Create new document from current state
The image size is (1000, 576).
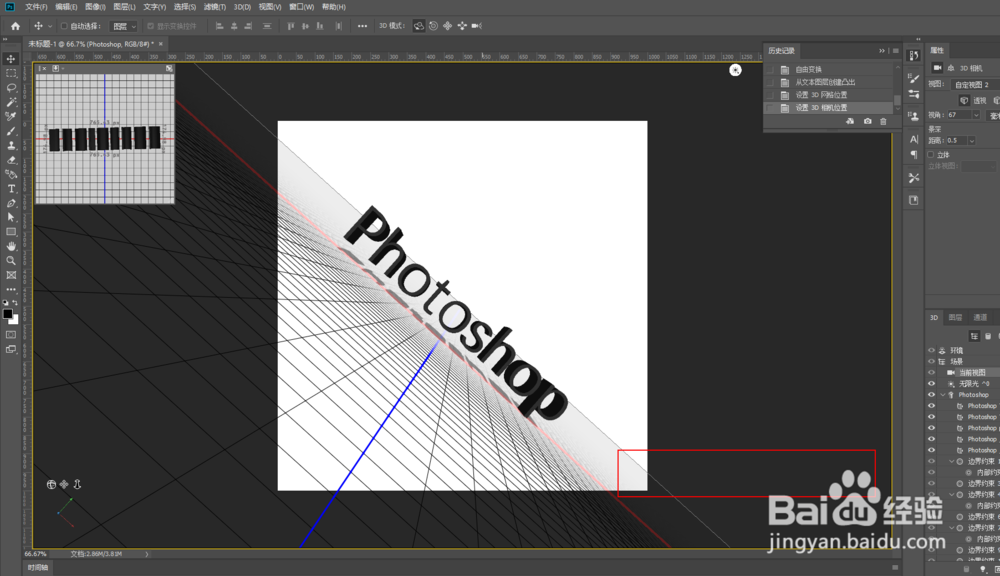click(x=850, y=121)
